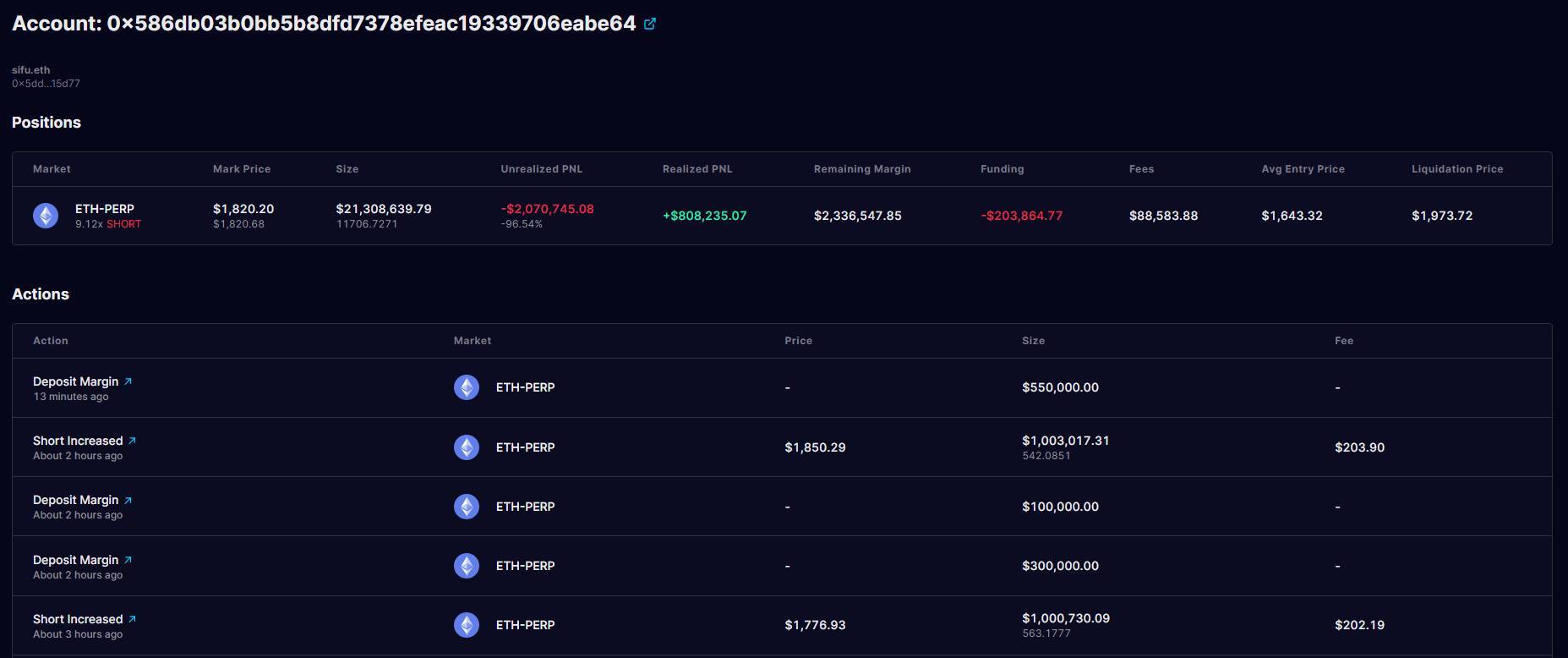Click the liquidation price $1,973.72
1568x658 pixels.
point(1442,216)
